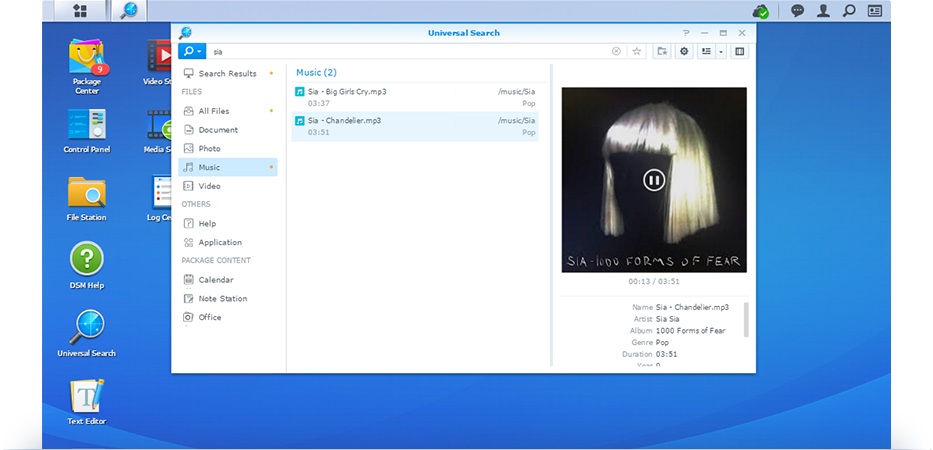Click the Name value Sia - Chandelier.mp3

pyautogui.click(x=692, y=307)
